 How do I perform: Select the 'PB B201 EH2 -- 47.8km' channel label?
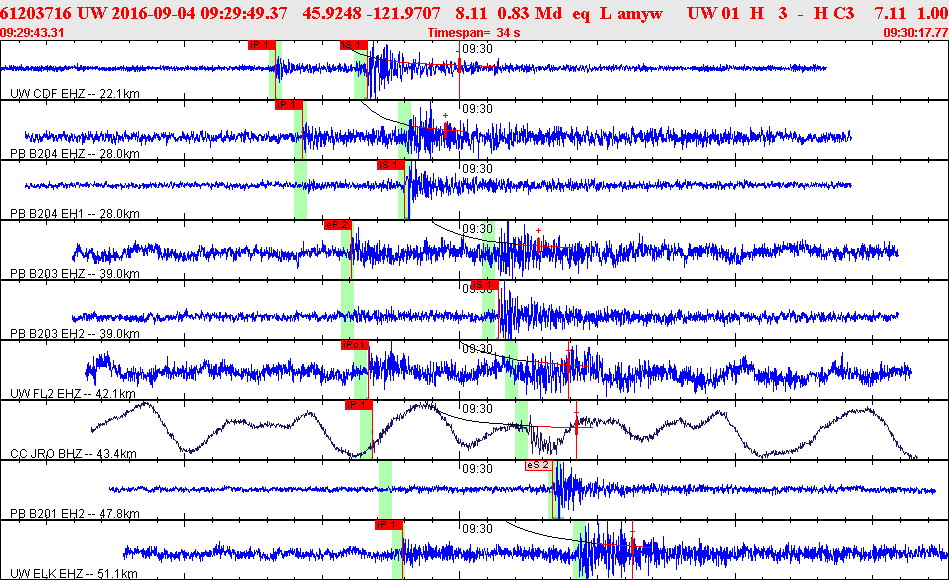pos(74,513)
